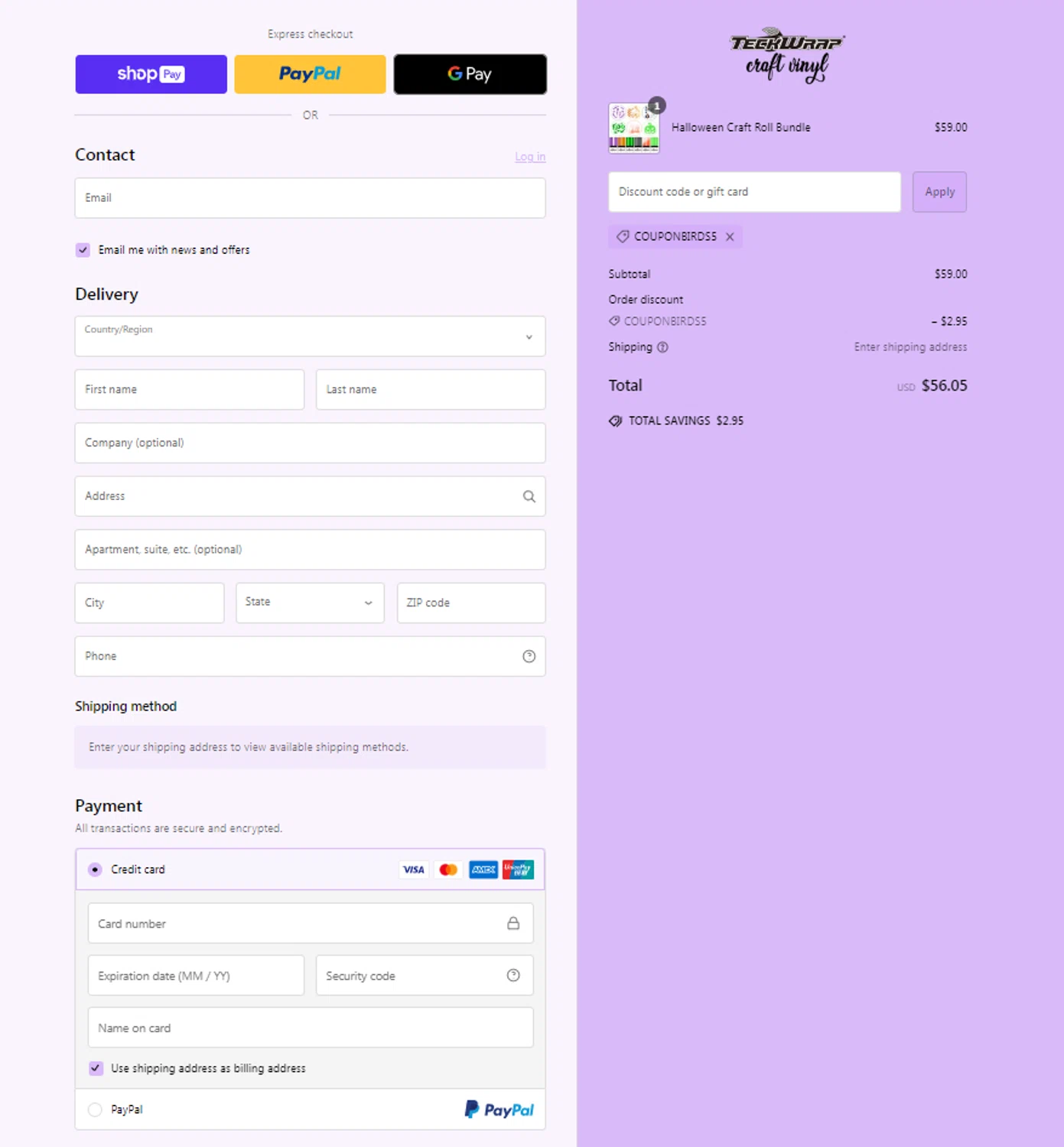Click the order discount tag icon
Viewport: 1064px width, 1147px height.
click(x=614, y=321)
